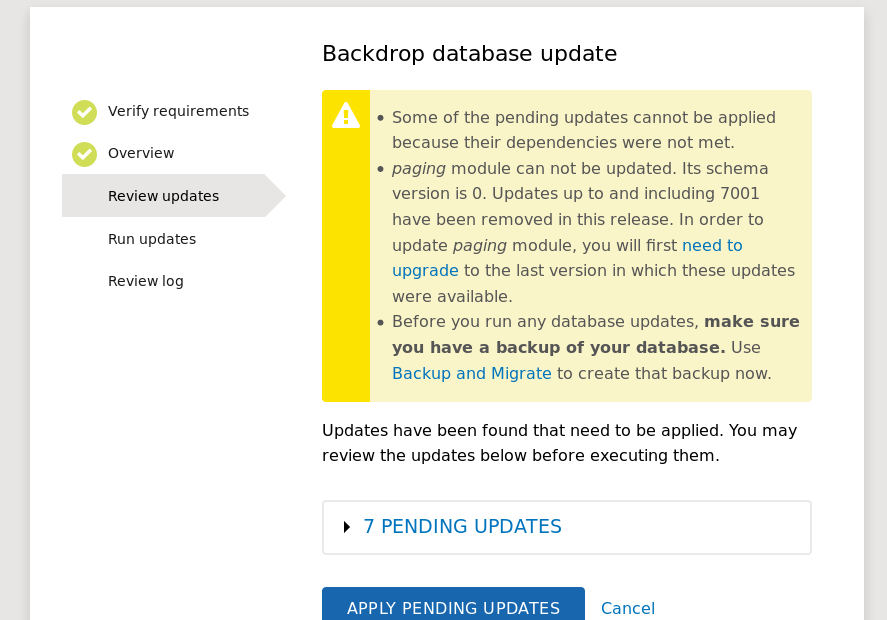Select the Review updates step
Image resolution: width=887 pixels, height=620 pixels.
[x=163, y=196]
